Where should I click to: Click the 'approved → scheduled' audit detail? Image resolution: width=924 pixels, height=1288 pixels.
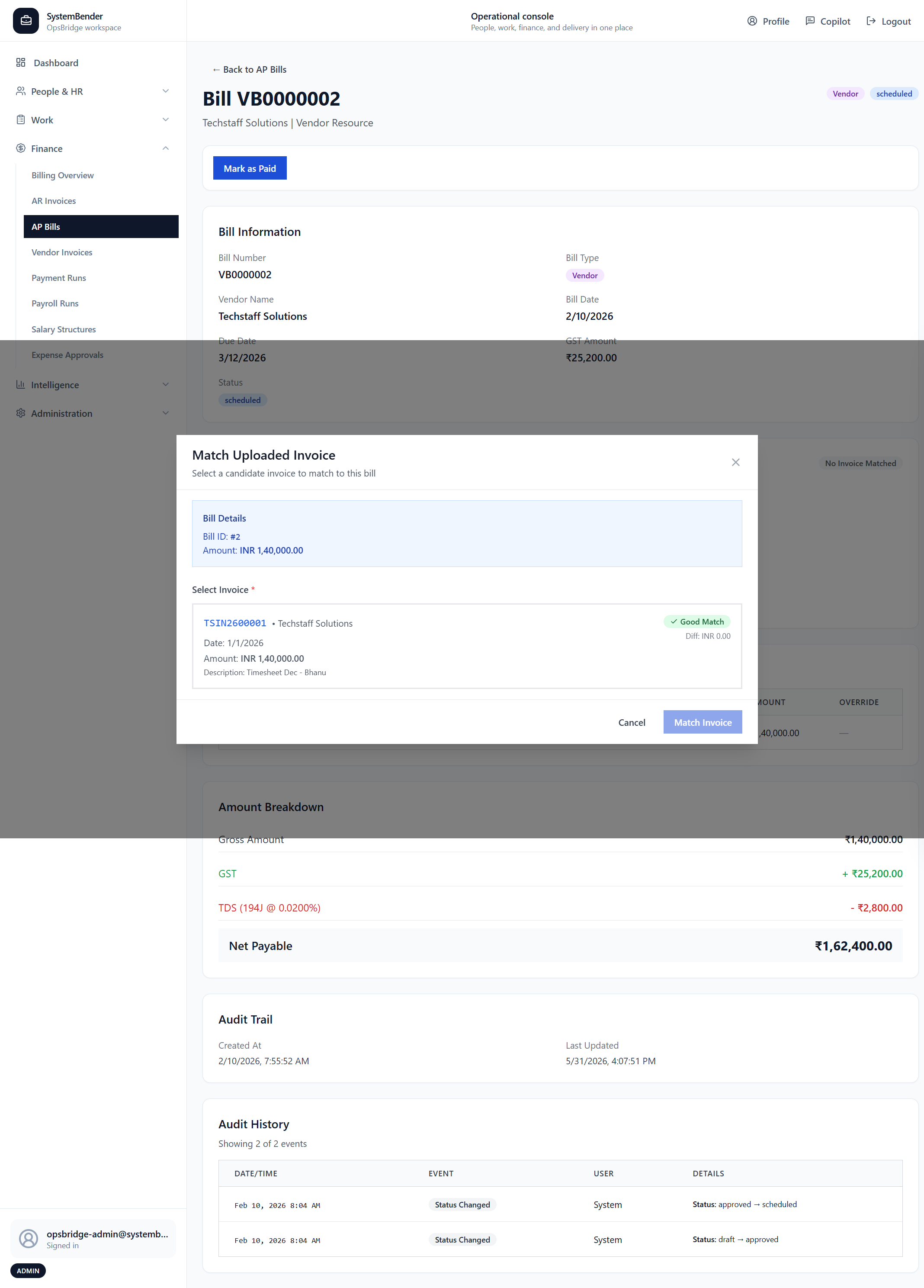tap(744, 1204)
